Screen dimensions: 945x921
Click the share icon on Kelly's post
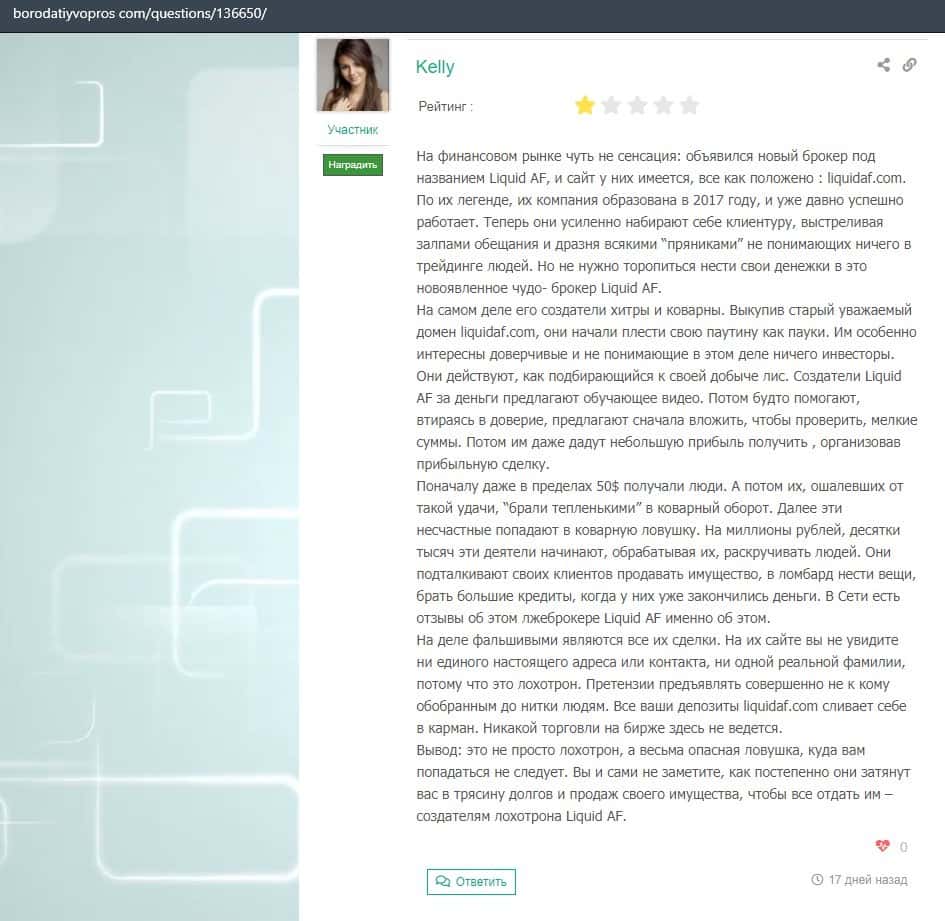click(x=884, y=65)
